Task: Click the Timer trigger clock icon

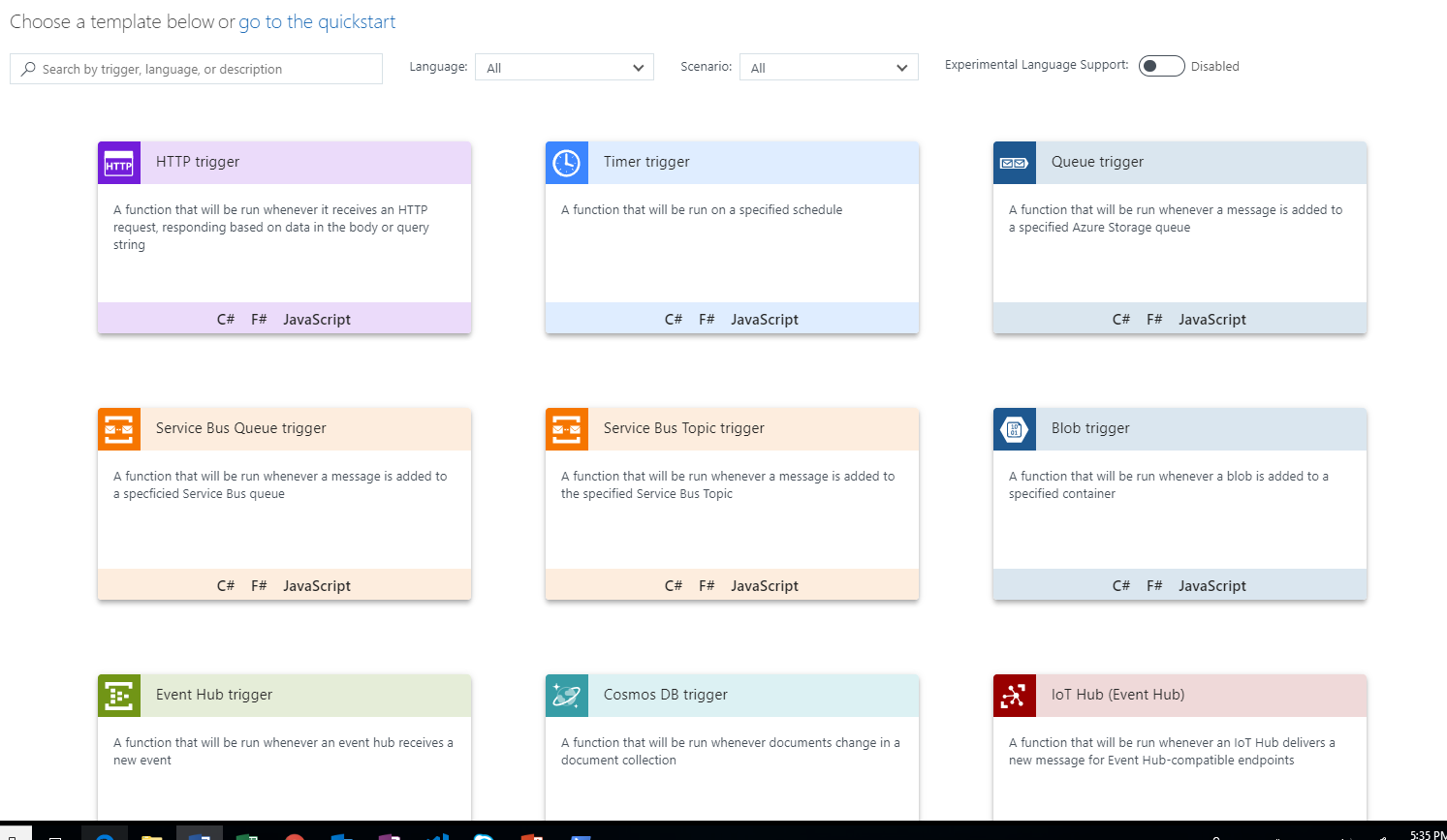Action: point(567,163)
